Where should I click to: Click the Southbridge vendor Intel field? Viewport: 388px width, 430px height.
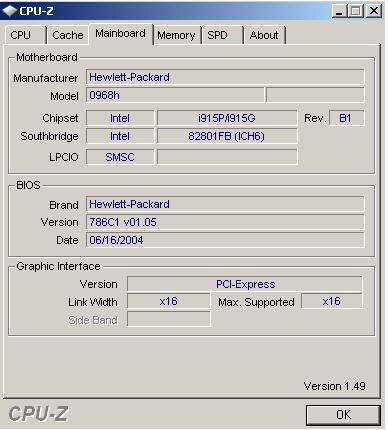pos(120,136)
